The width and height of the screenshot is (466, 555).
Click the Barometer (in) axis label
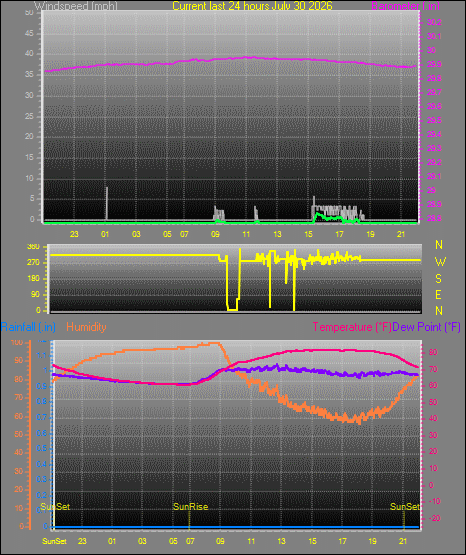pos(406,6)
